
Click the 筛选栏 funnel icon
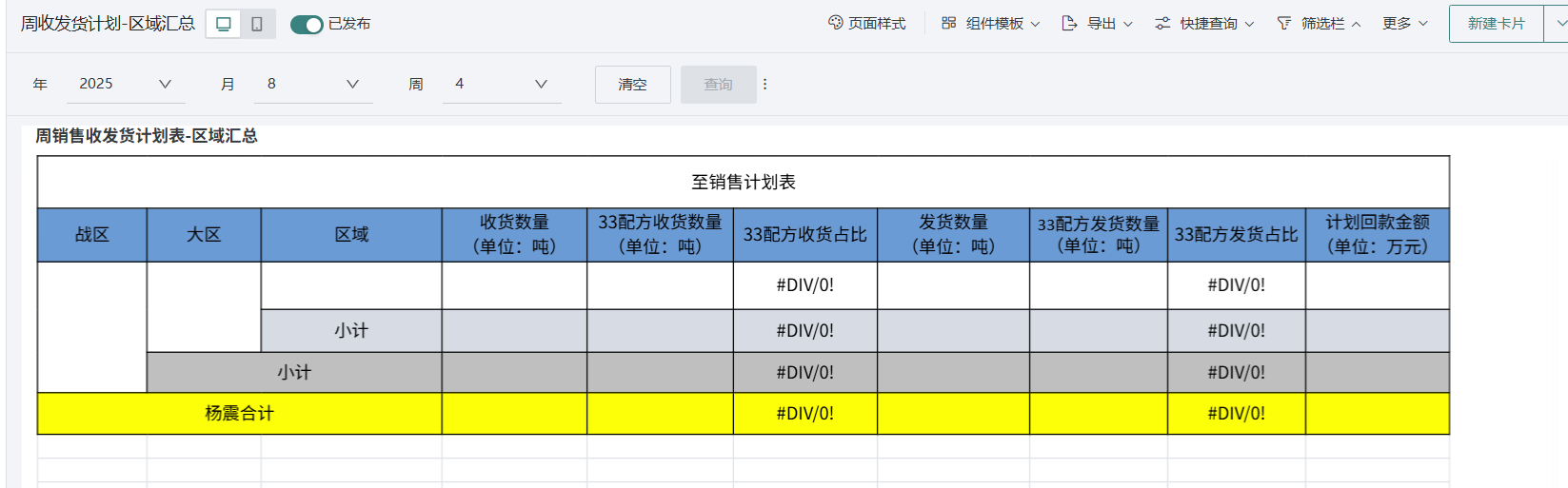1284,23
